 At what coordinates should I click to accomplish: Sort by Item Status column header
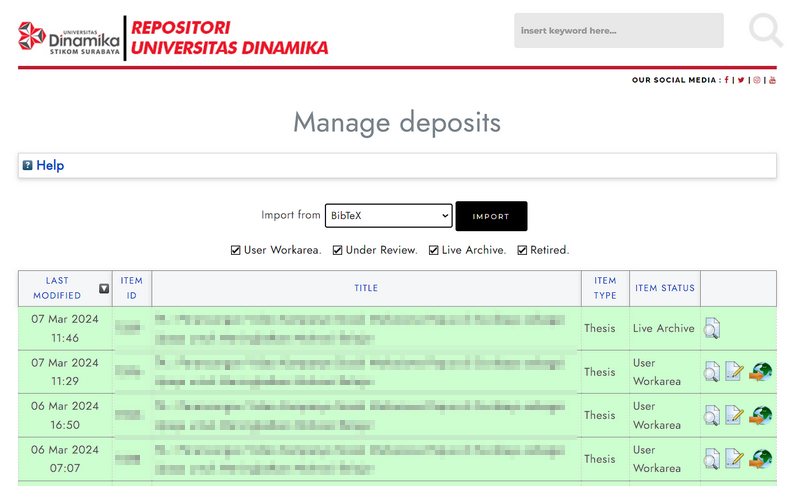(665, 288)
